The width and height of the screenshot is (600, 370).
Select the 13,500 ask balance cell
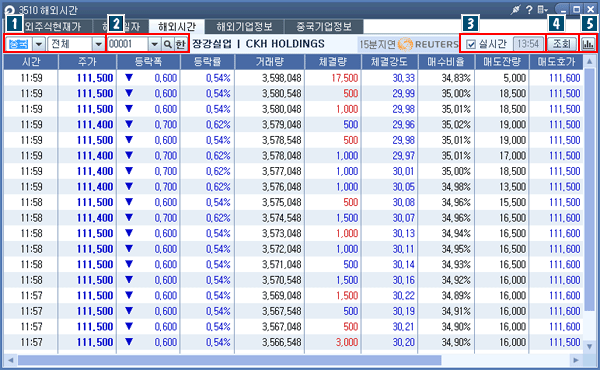pos(502,187)
